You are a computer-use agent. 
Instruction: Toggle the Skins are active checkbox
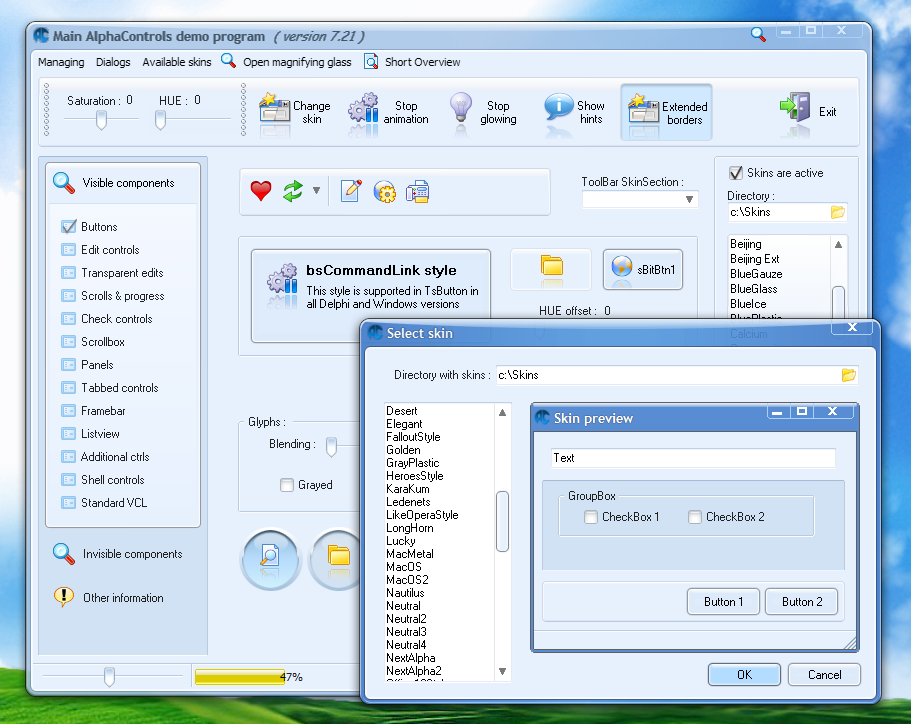tap(736, 173)
